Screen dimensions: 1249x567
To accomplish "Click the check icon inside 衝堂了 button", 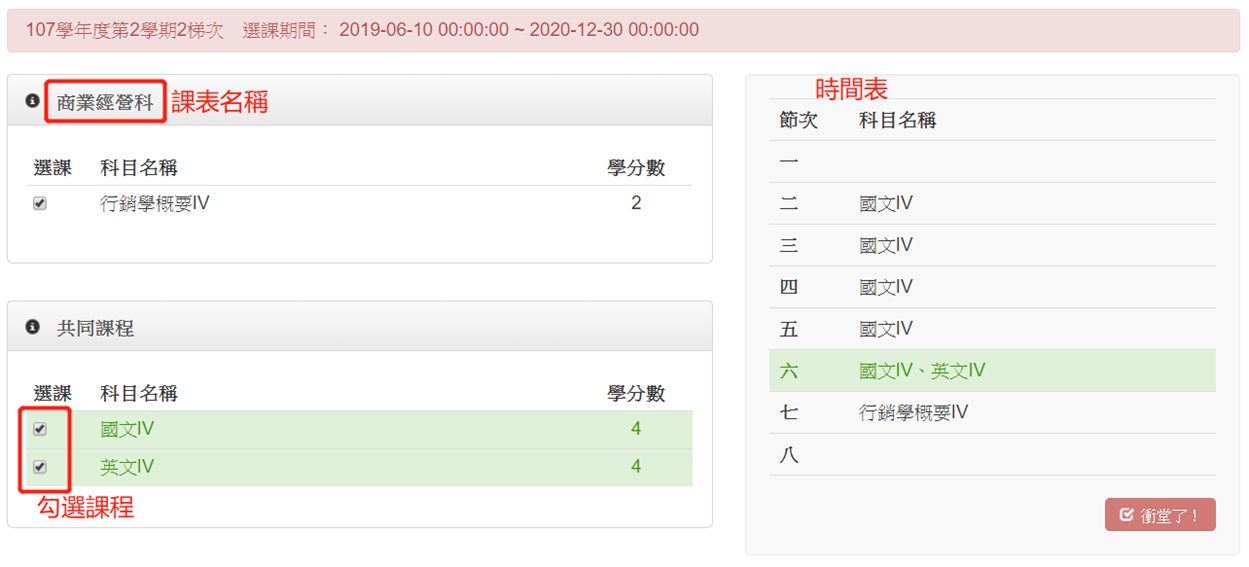I will coord(1127,515).
